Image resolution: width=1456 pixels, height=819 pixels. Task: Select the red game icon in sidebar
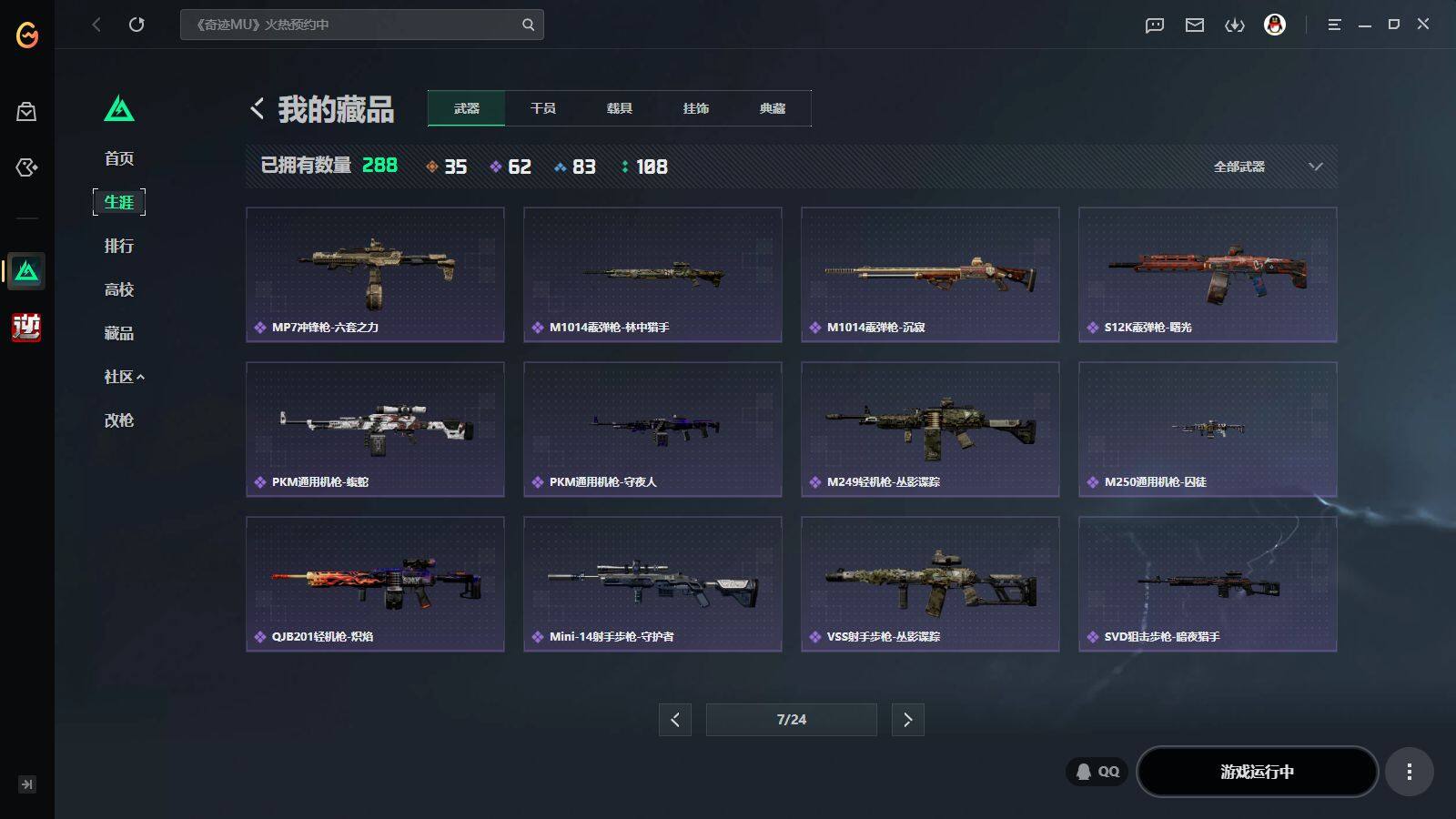coord(26,327)
